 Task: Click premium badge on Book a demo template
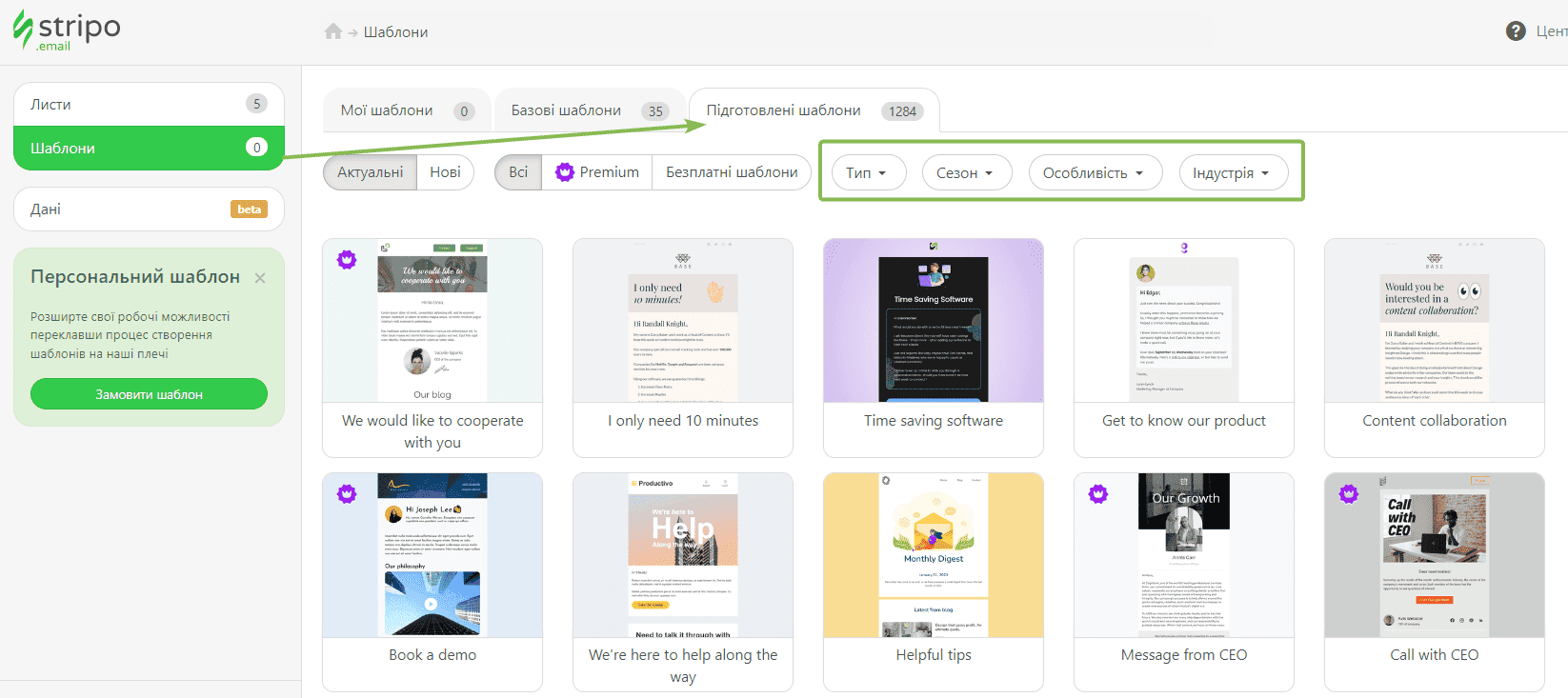[347, 493]
